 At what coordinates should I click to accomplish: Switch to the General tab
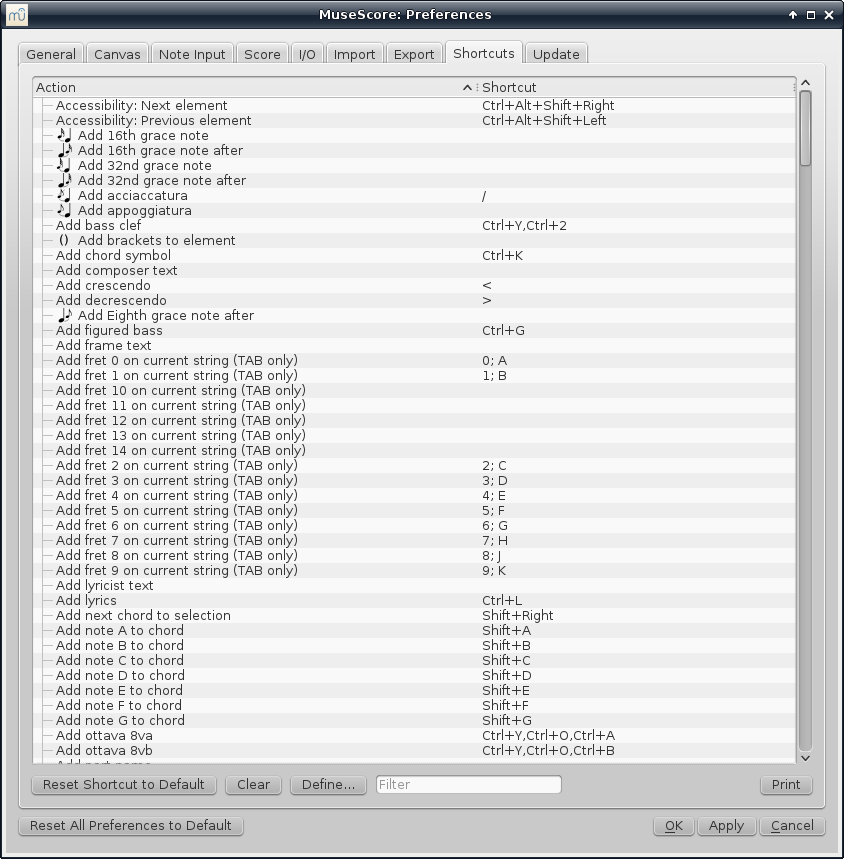[51, 54]
